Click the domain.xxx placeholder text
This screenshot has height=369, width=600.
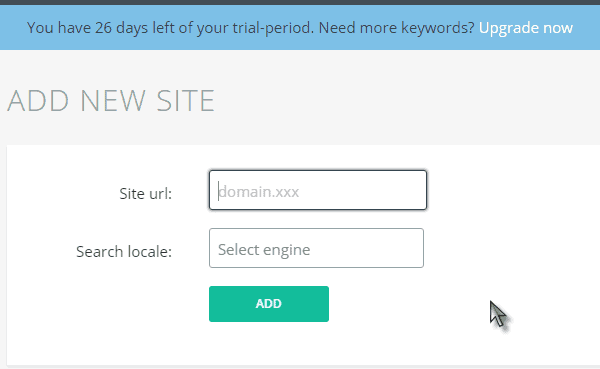point(259,192)
